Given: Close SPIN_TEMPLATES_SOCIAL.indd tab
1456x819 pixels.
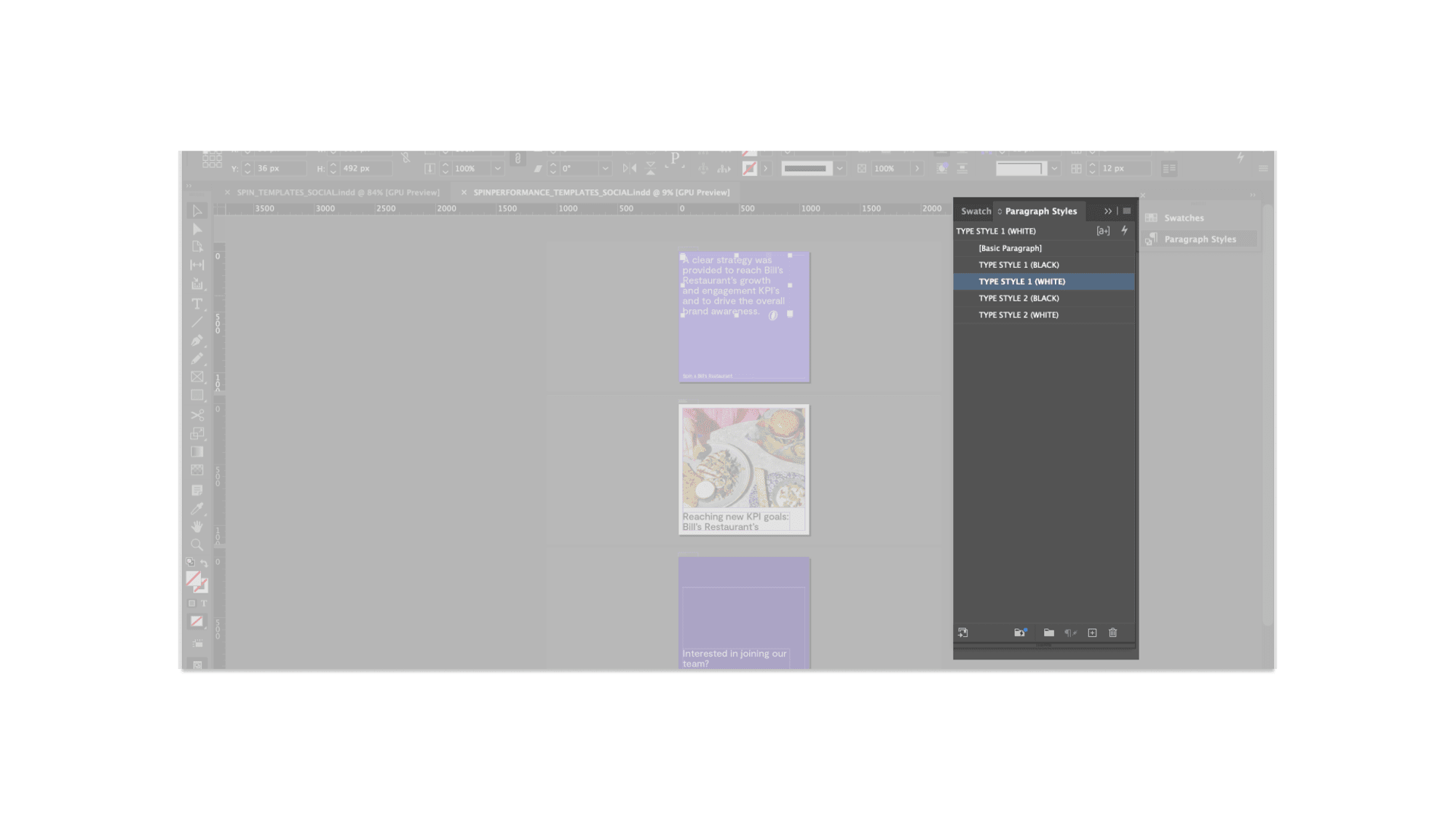Looking at the screenshot, I should (227, 193).
